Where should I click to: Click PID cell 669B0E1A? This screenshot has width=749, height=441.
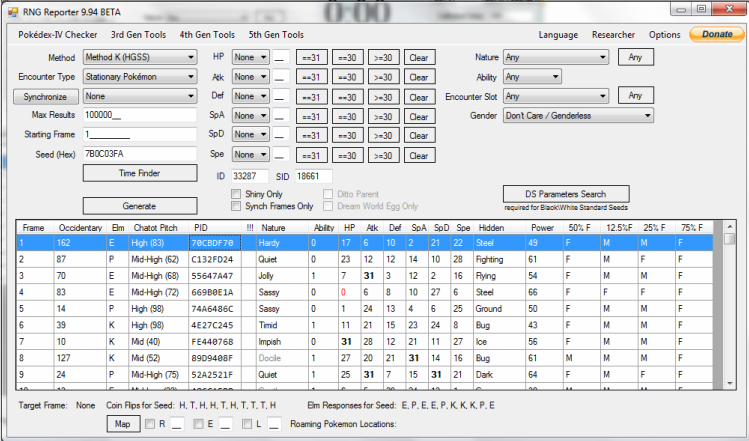click(x=215, y=292)
